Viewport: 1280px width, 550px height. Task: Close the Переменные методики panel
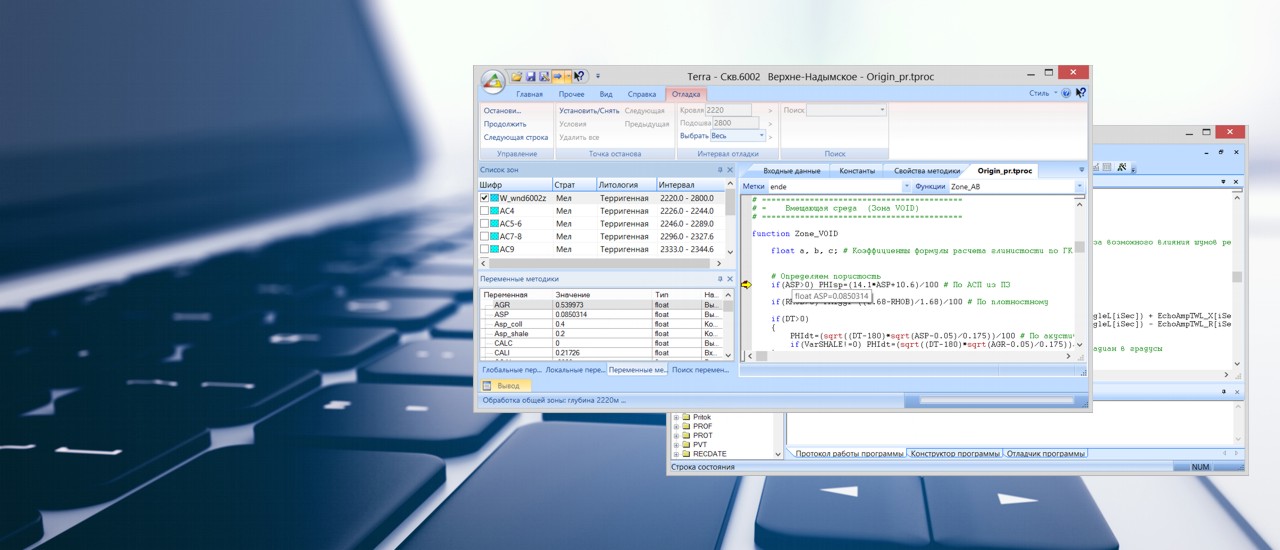pos(730,279)
